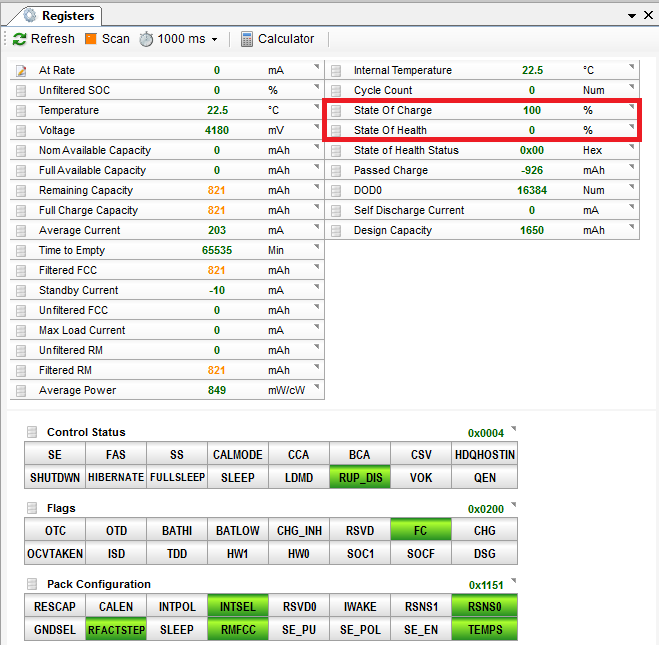Image resolution: width=659 pixels, height=645 pixels.
Task: Click the Pack Configuration value 0x1151
Action: click(x=486, y=585)
